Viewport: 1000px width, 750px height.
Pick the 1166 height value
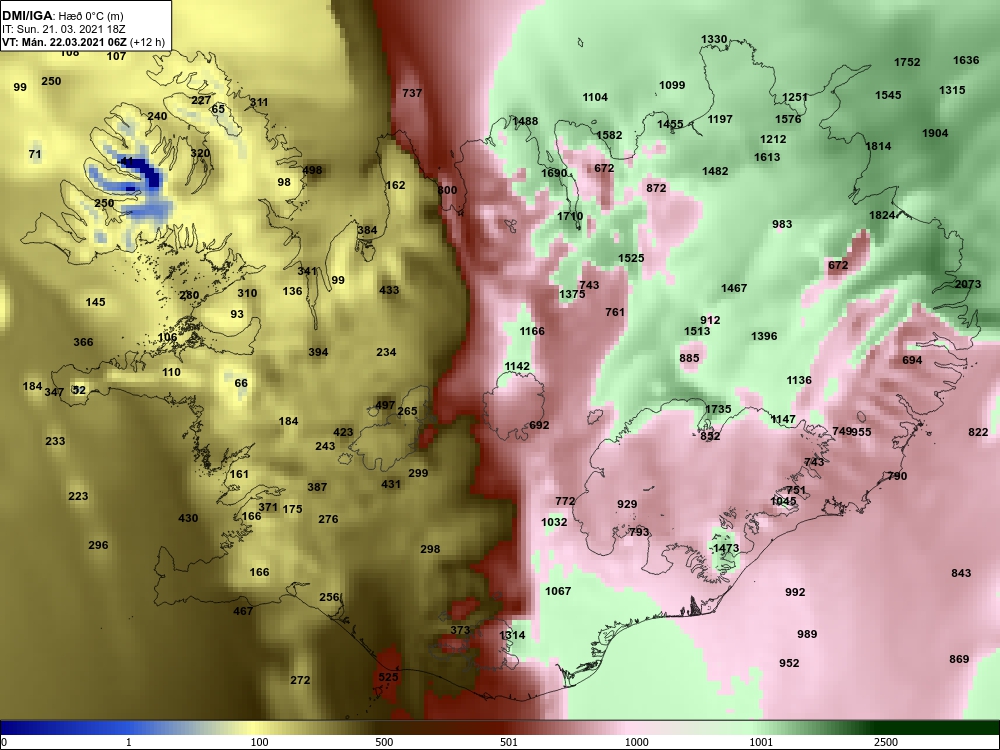pos(532,331)
